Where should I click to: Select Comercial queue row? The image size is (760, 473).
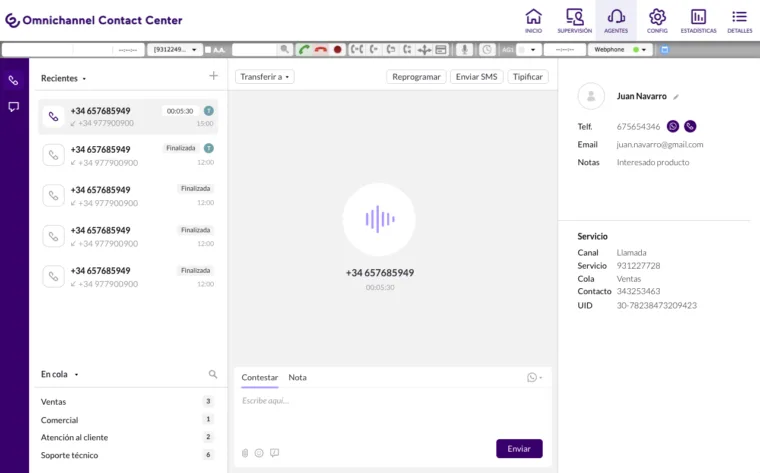(127, 420)
